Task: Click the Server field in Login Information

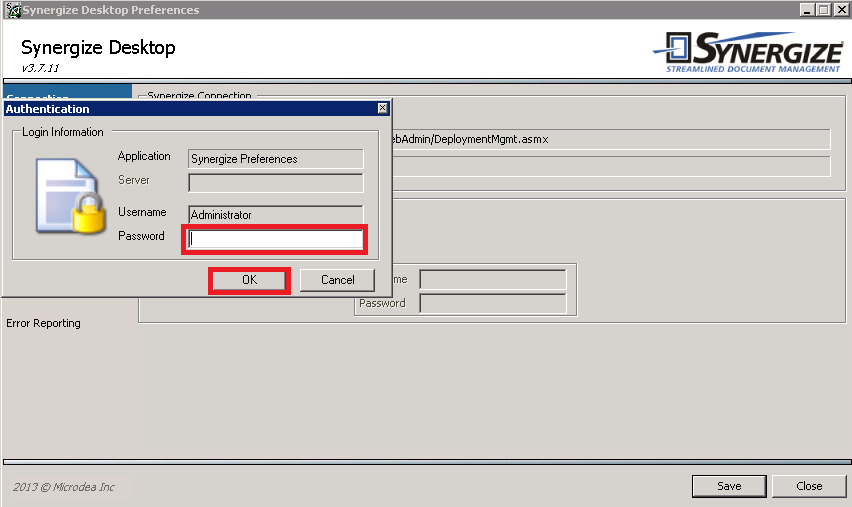Action: [275, 183]
